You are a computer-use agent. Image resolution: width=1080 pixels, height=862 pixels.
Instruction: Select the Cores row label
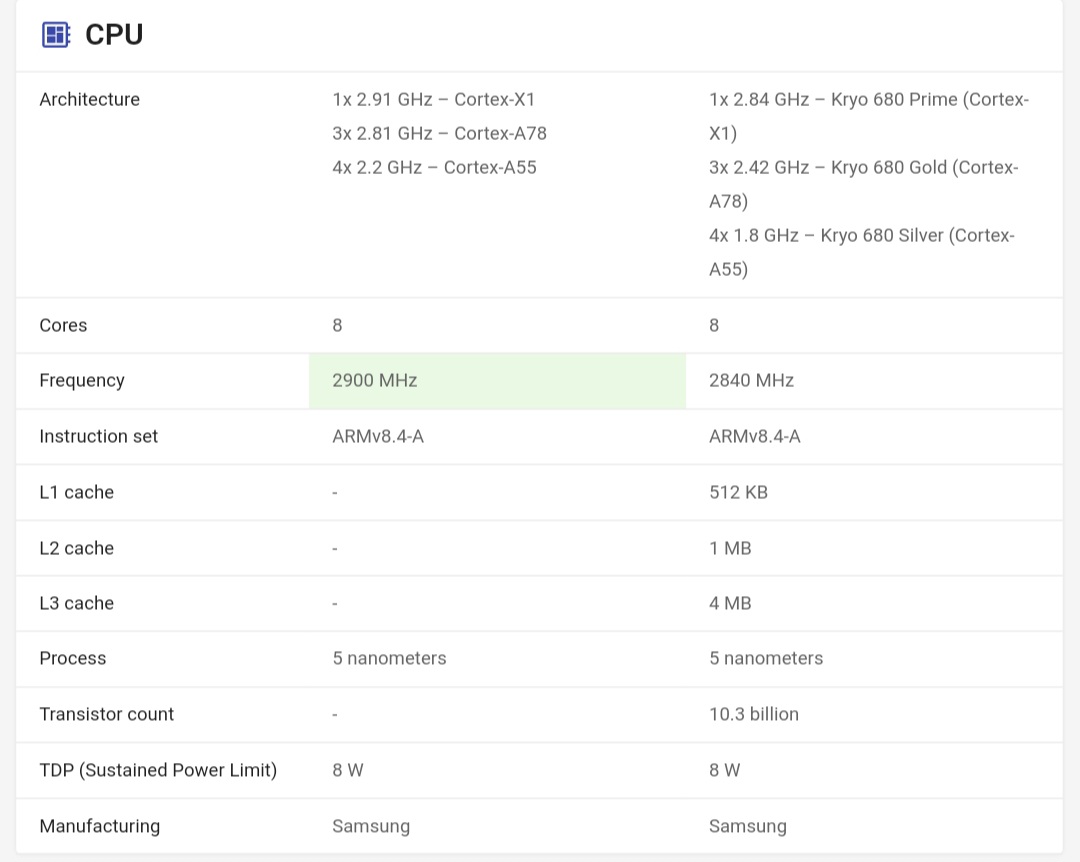[63, 325]
